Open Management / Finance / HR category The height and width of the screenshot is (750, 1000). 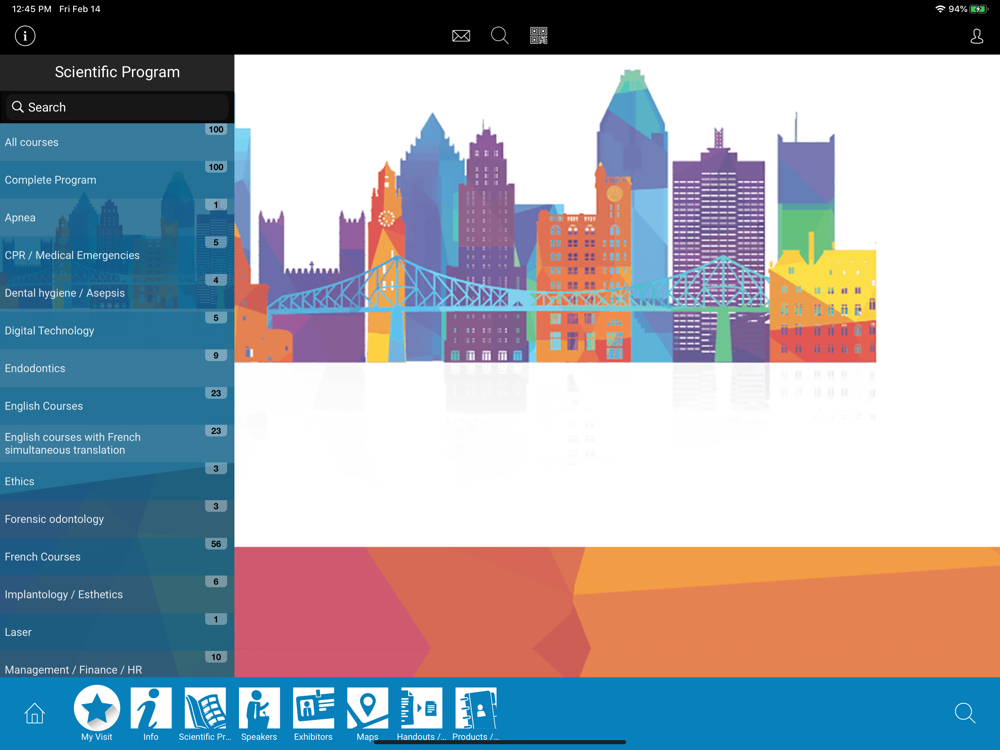[117, 664]
